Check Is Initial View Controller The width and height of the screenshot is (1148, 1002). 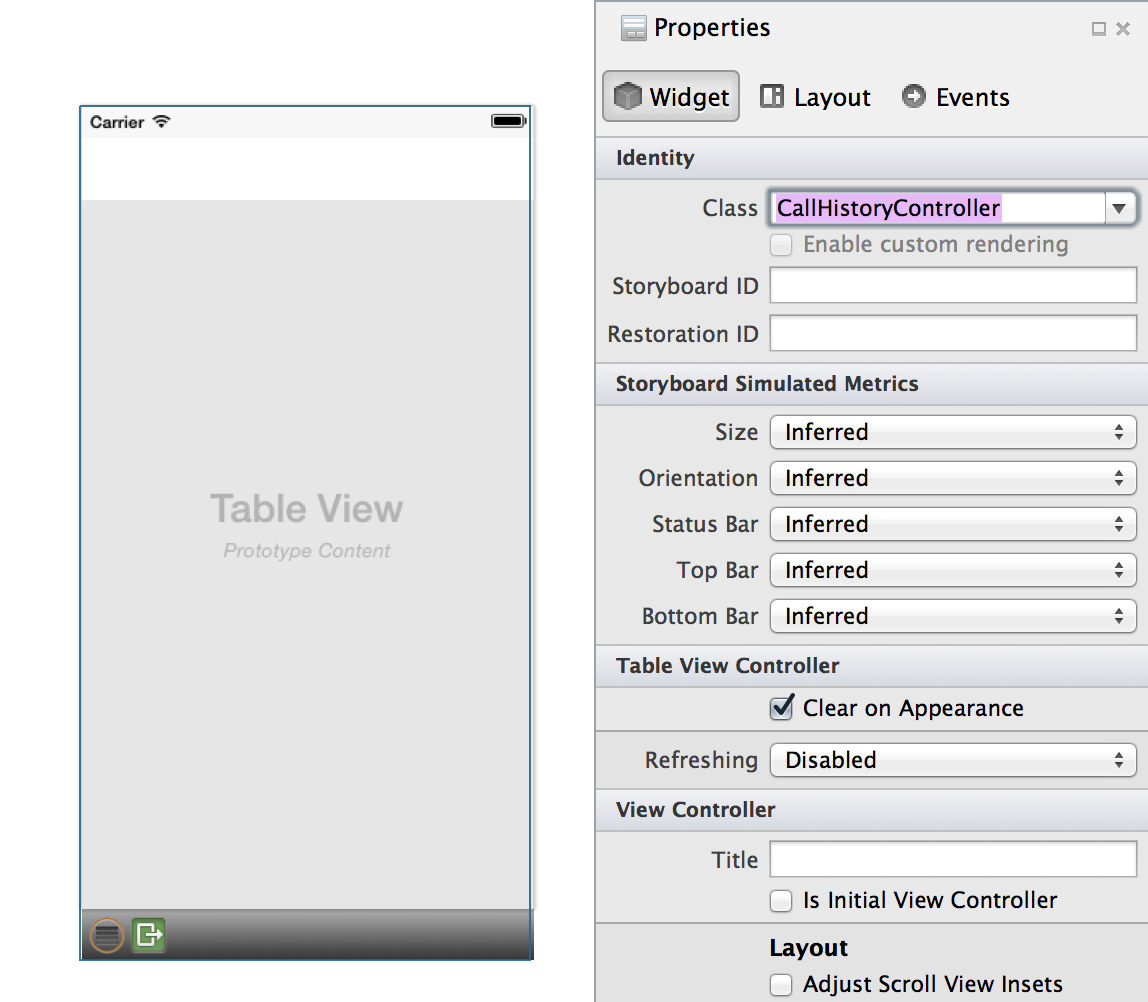(781, 900)
